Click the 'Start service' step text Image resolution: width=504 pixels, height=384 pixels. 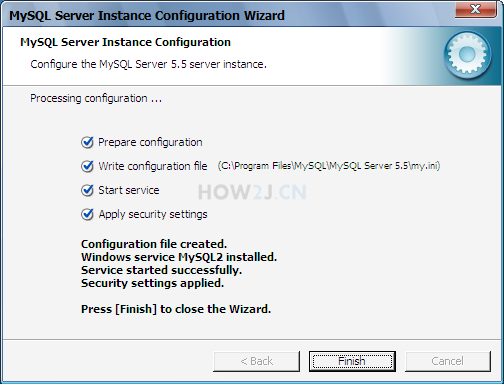(129, 190)
